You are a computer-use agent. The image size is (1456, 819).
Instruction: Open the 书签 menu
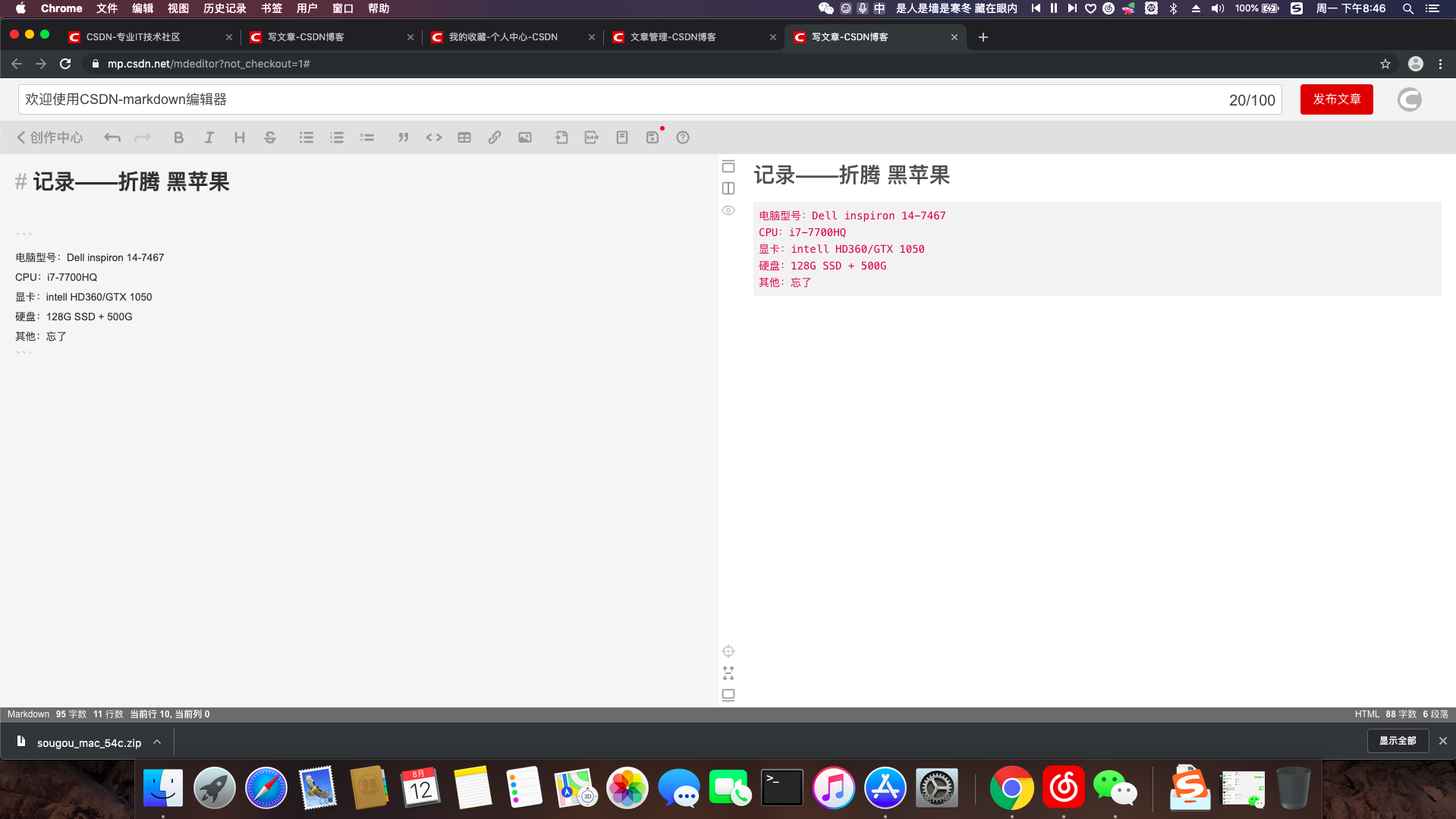271,8
